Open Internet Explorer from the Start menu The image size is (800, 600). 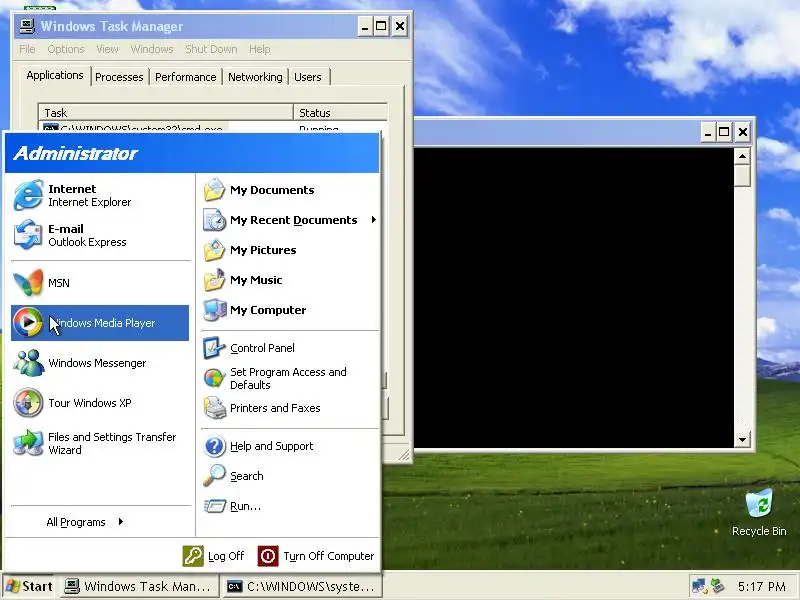101,195
